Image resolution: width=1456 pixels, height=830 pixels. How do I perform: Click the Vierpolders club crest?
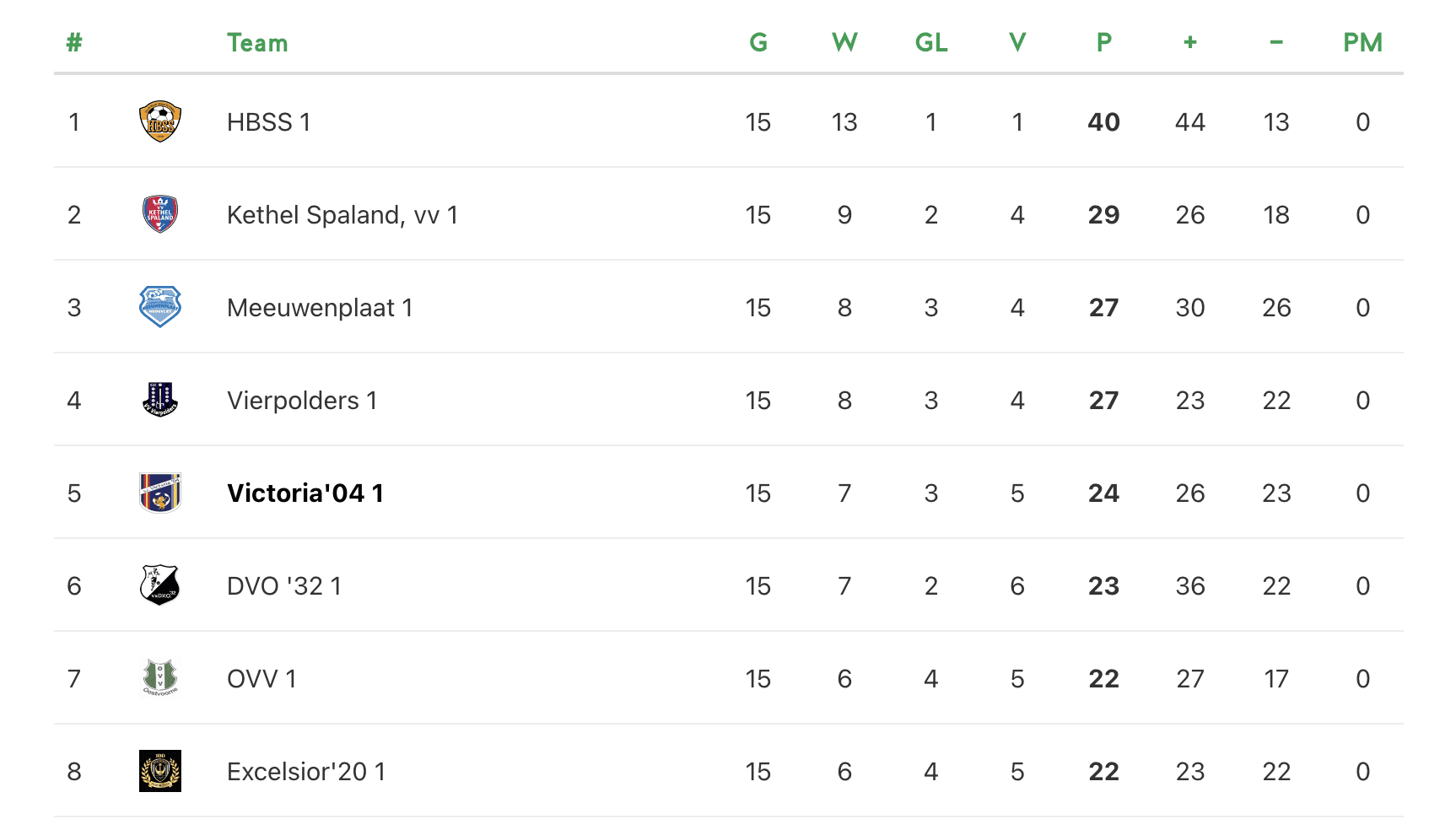pyautogui.click(x=160, y=400)
